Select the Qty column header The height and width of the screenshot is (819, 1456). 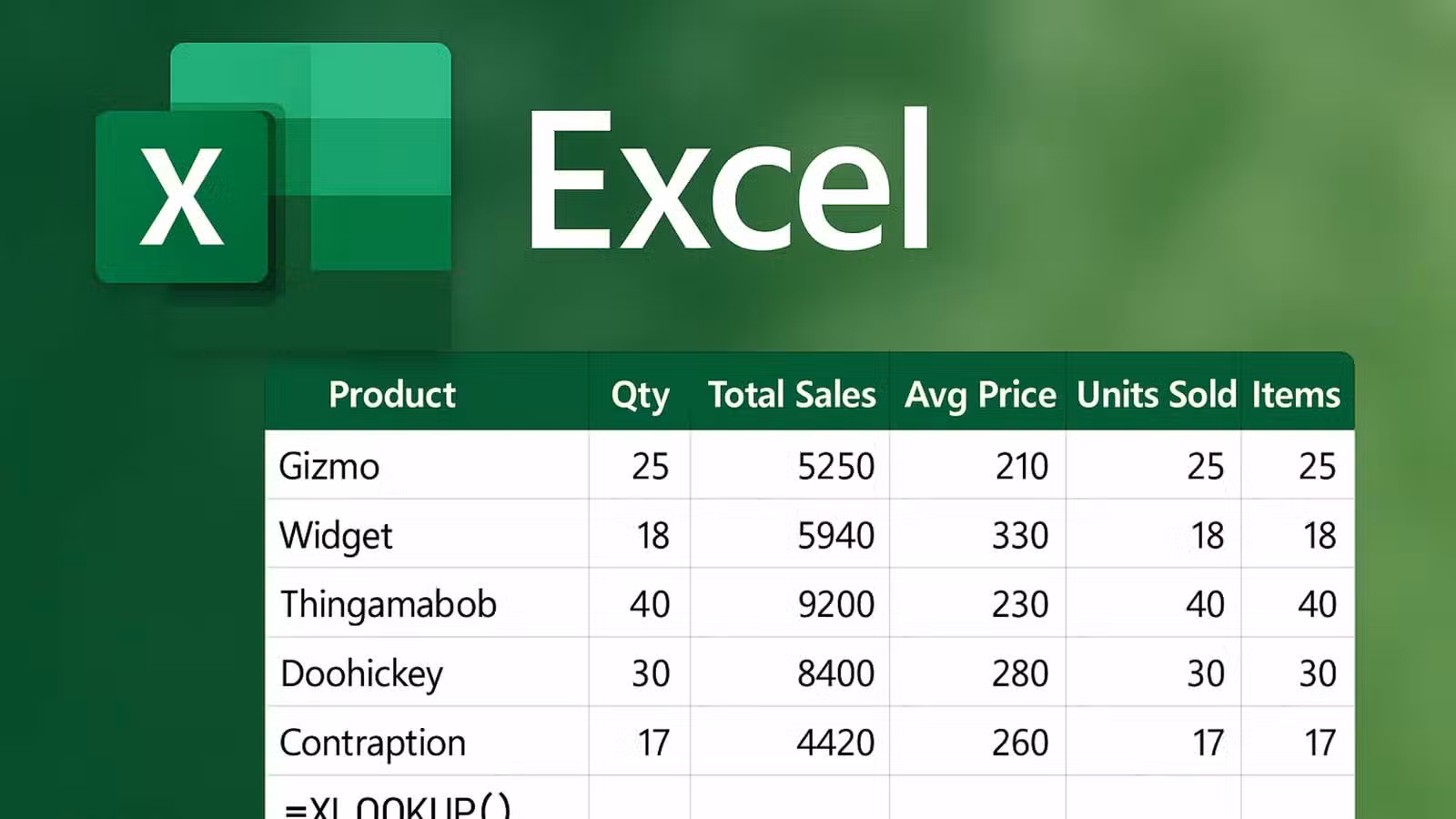640,395
